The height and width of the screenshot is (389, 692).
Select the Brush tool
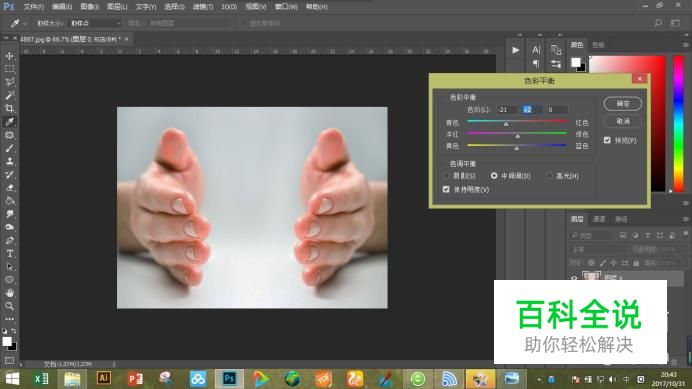coord(9,148)
